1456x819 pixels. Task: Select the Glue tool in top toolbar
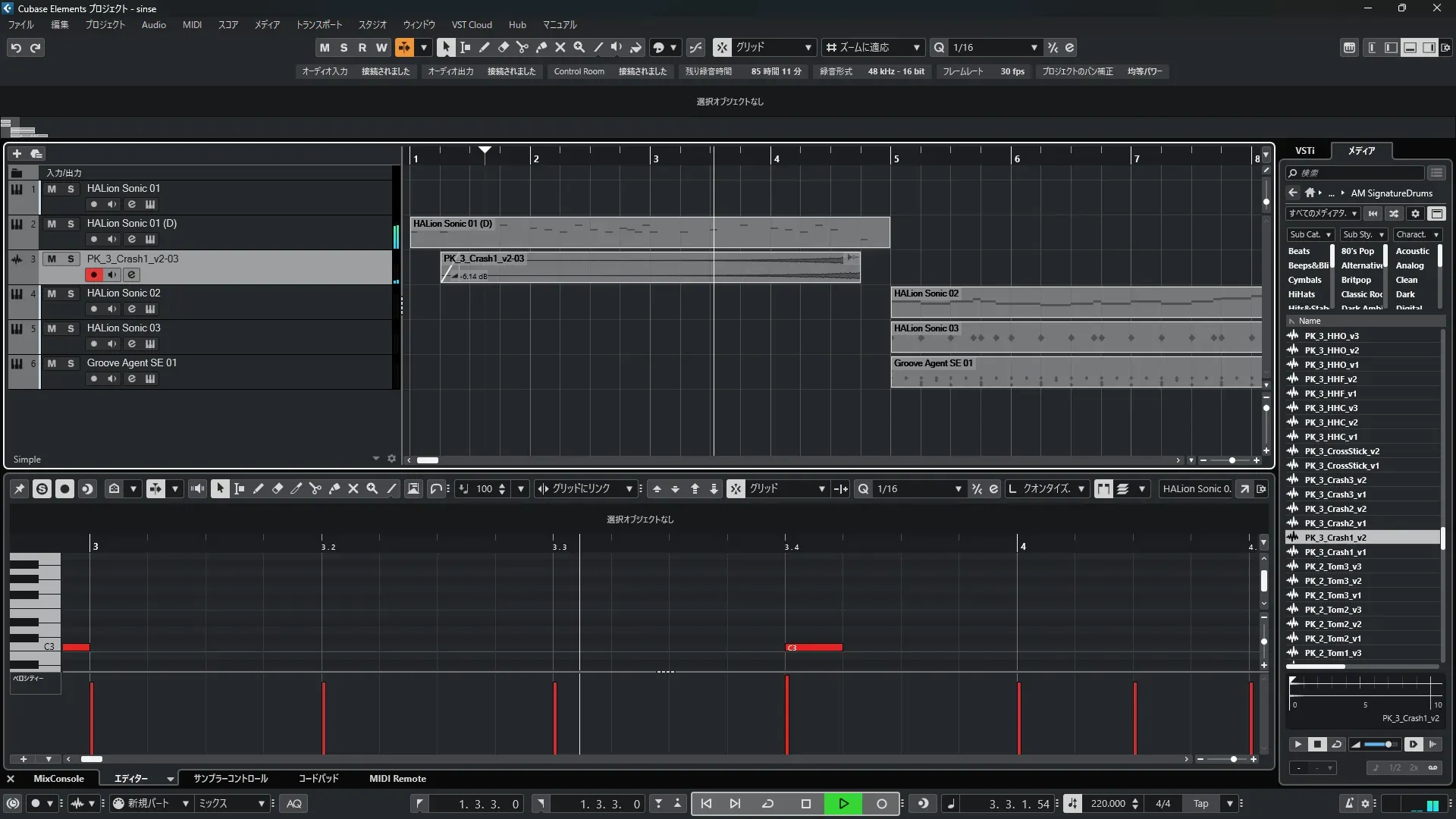click(x=541, y=47)
